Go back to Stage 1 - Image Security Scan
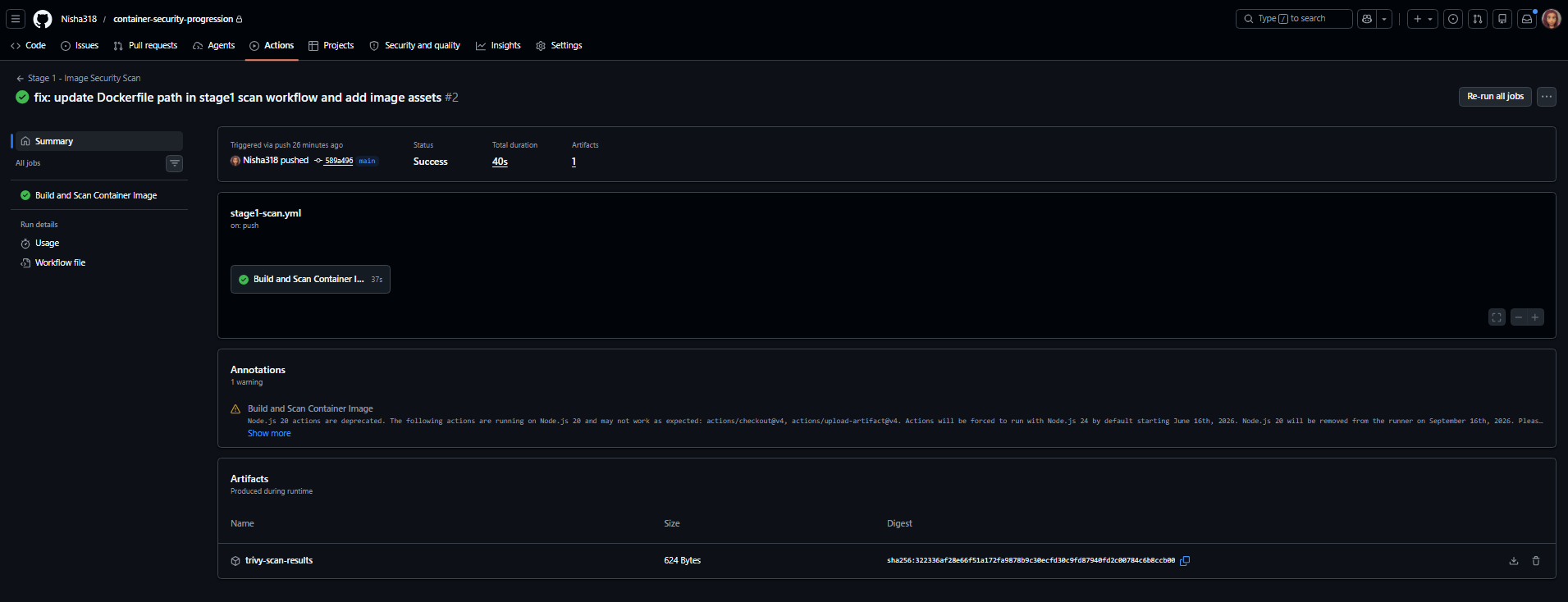The width and height of the screenshot is (1568, 602). (79, 78)
